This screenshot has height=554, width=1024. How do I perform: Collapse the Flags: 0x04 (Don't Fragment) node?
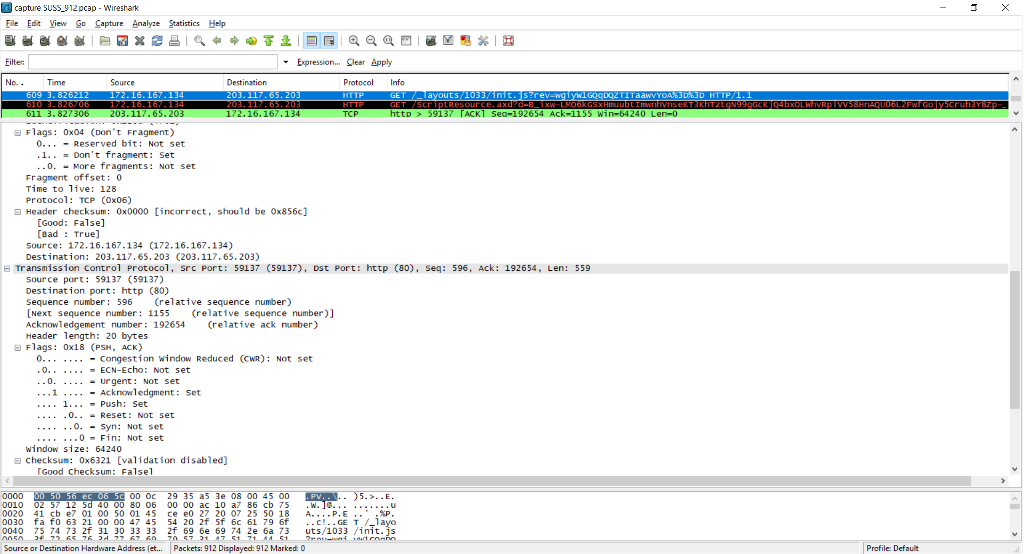click(x=18, y=133)
